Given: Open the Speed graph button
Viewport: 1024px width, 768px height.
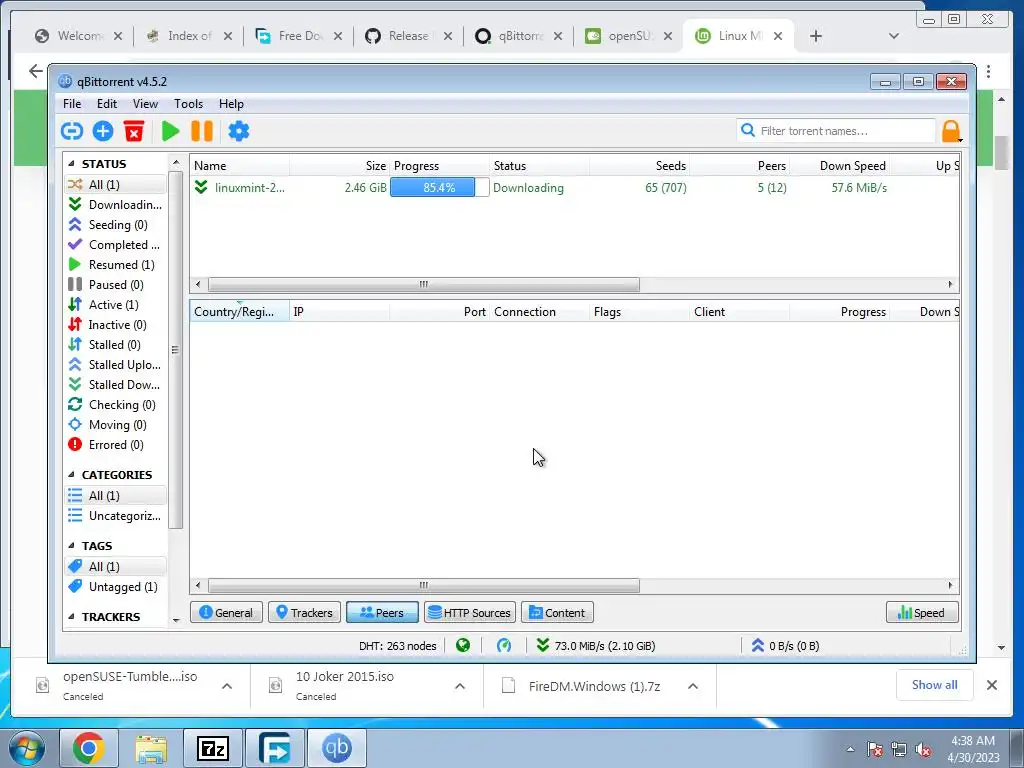Looking at the screenshot, I should point(922,613).
